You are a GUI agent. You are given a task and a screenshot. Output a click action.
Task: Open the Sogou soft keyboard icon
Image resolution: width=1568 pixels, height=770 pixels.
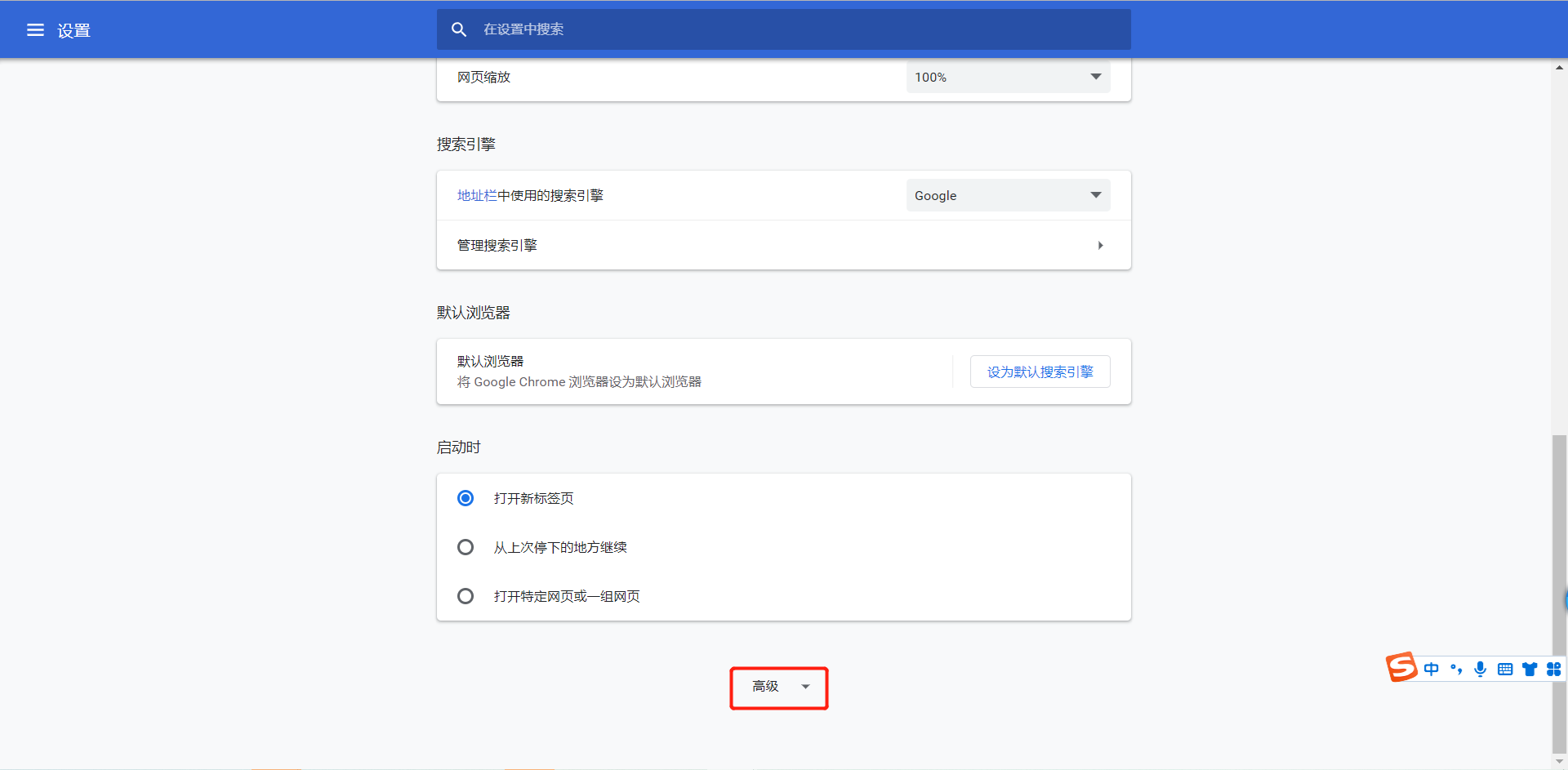pos(1505,670)
